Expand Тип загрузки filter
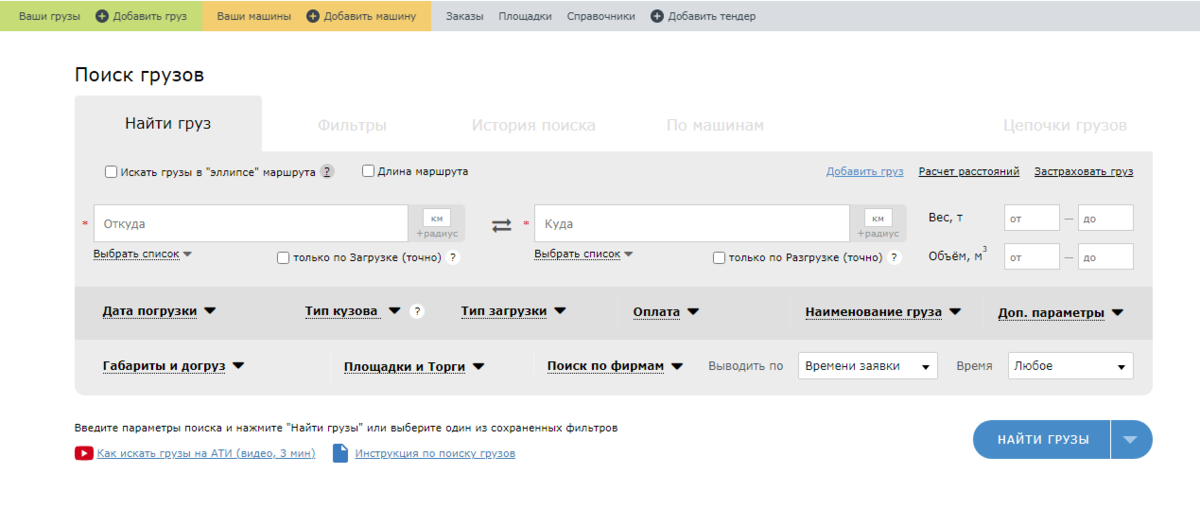 (x=513, y=311)
